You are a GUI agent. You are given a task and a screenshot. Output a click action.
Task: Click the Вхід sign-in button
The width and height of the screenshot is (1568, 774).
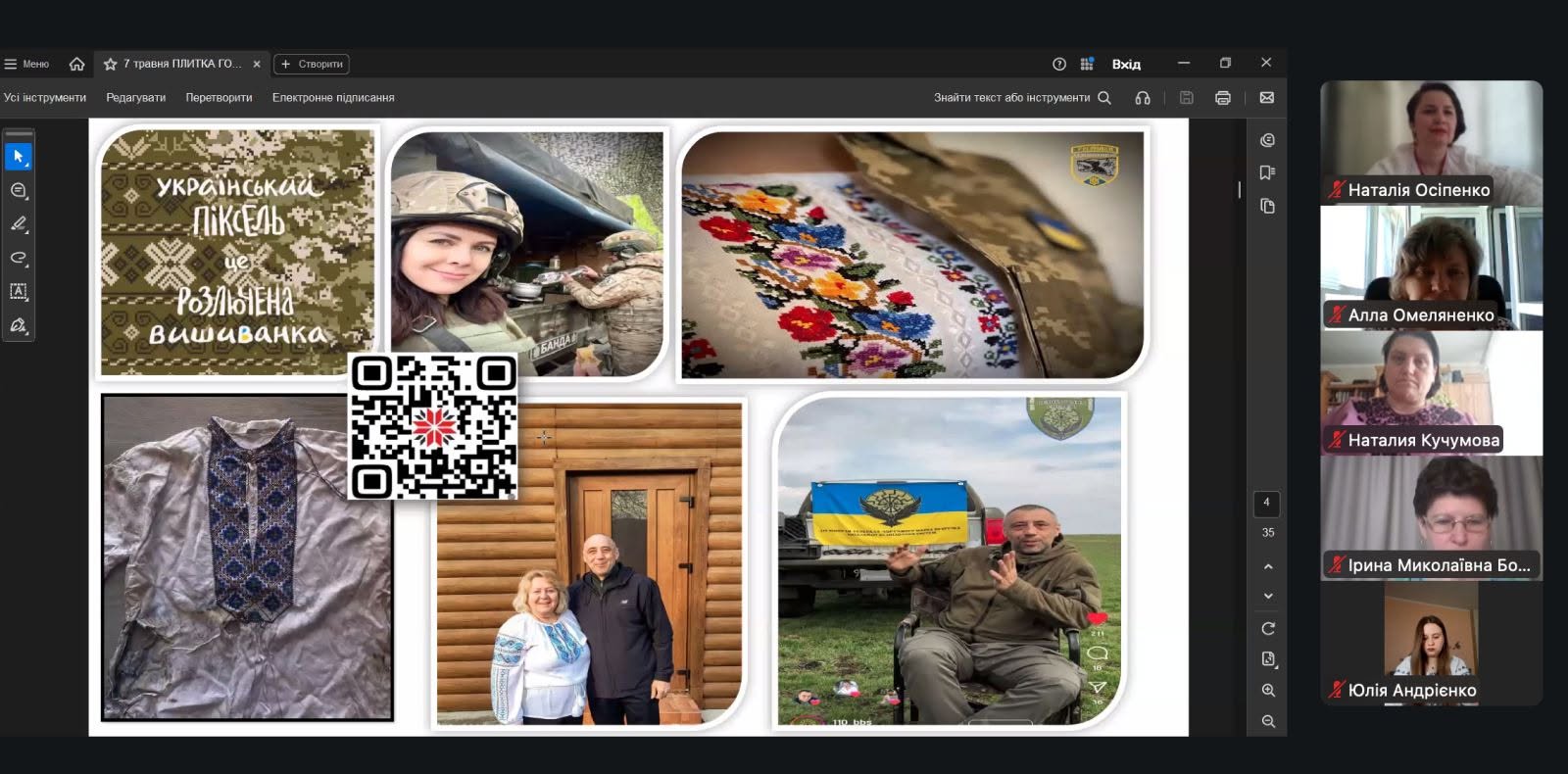(1126, 64)
